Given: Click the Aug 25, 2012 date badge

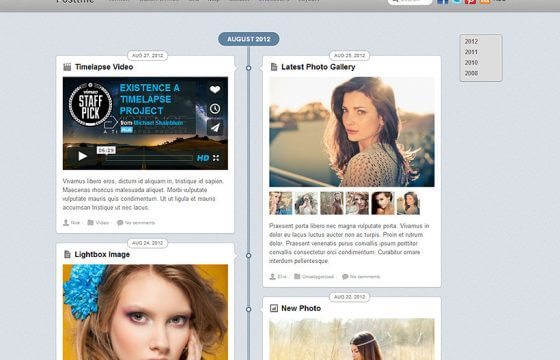Looking at the screenshot, I should pos(349,55).
